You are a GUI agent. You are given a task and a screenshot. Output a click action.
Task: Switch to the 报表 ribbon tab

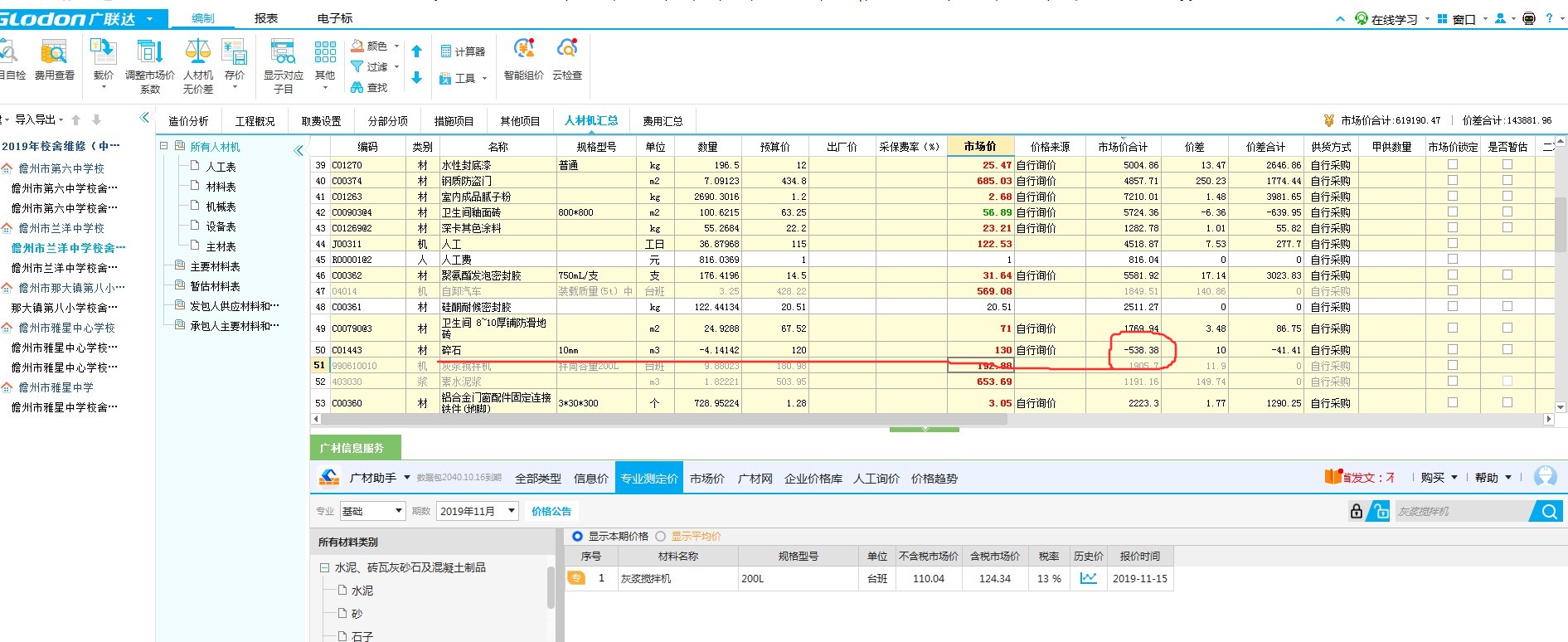coord(266,18)
